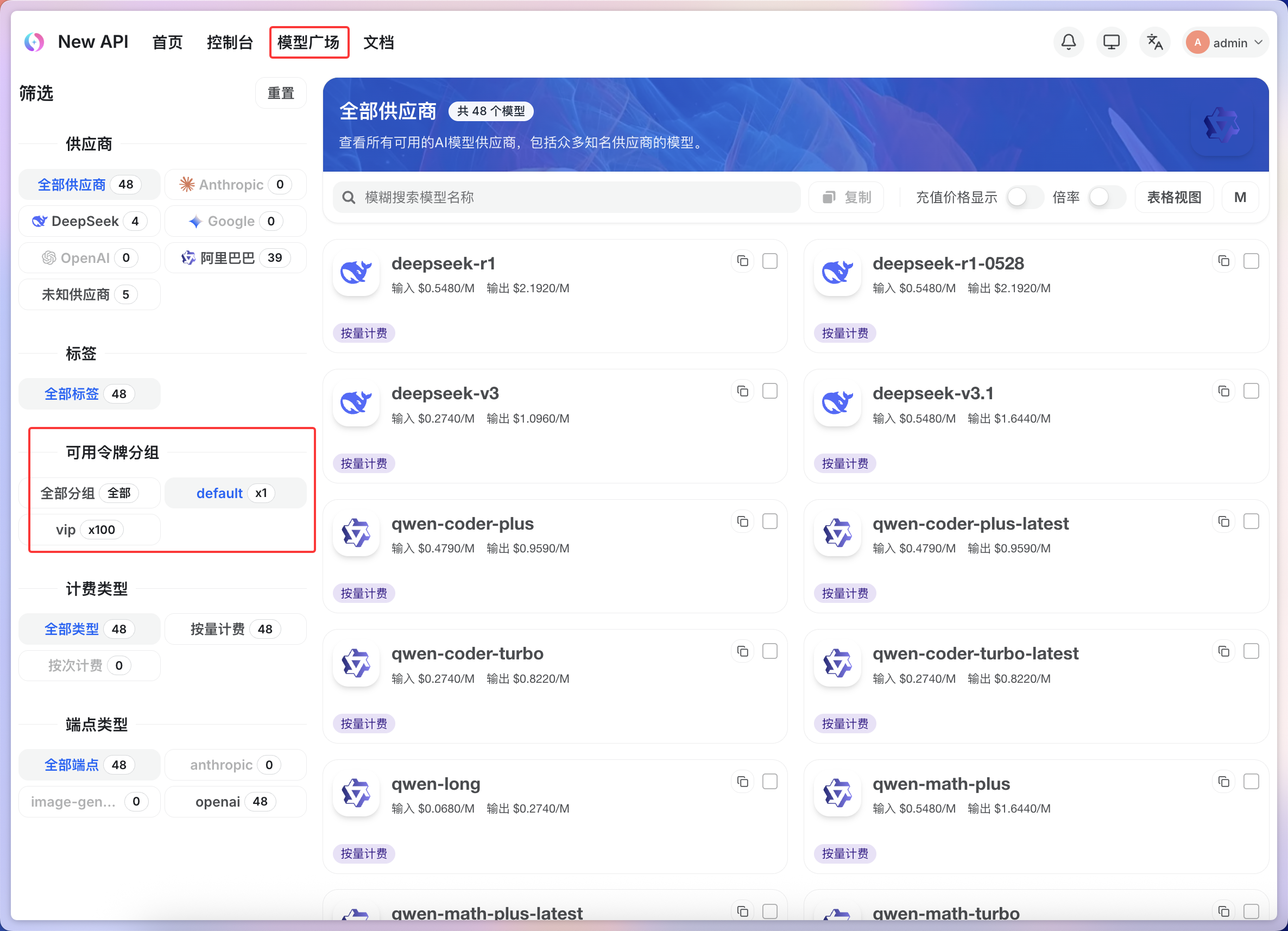Click the M unit button
The height and width of the screenshot is (931, 1288).
coord(1240,197)
